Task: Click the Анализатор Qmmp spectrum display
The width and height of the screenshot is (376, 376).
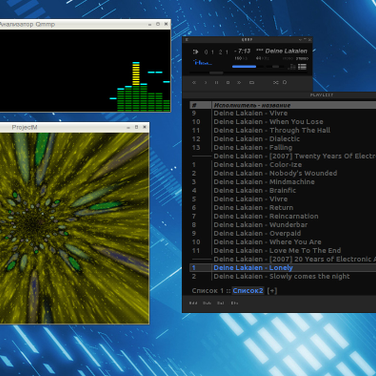Action: [85, 70]
